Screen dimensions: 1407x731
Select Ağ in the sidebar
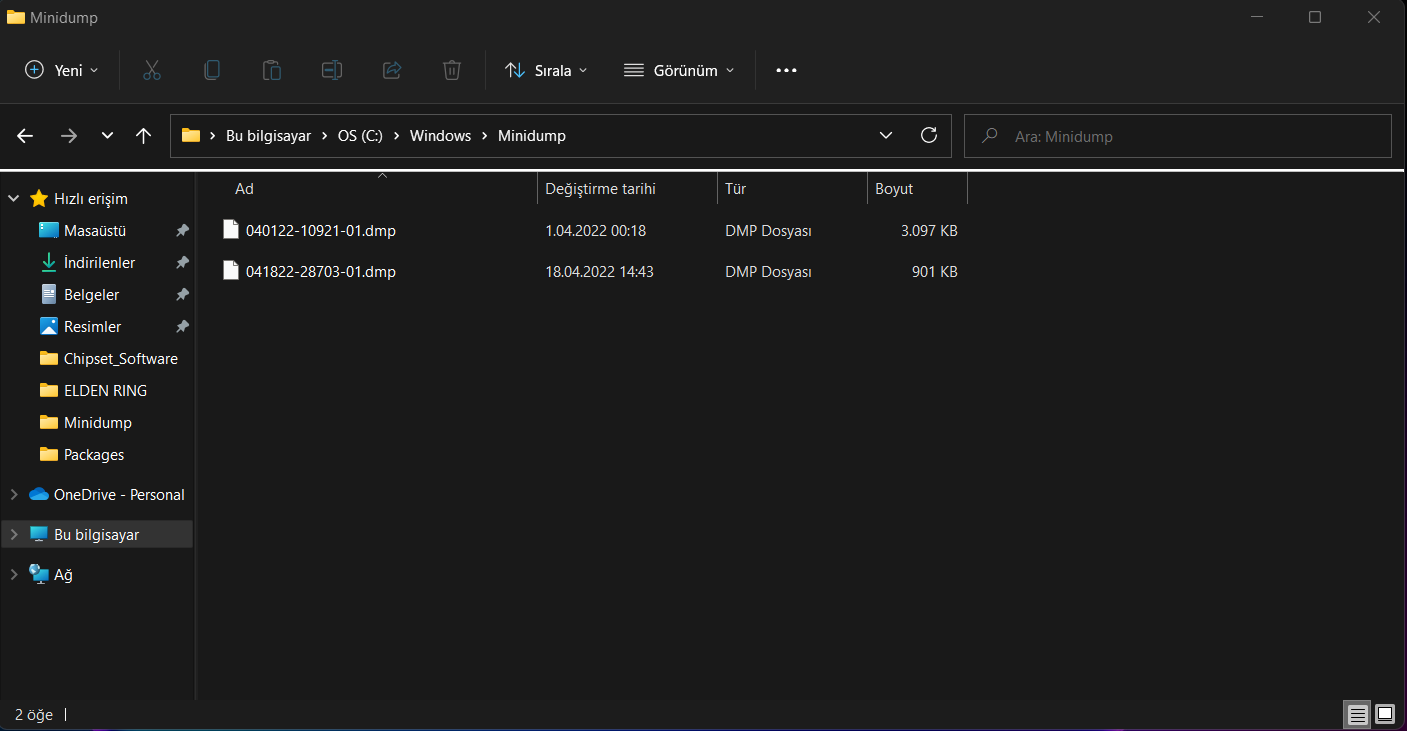coord(63,575)
